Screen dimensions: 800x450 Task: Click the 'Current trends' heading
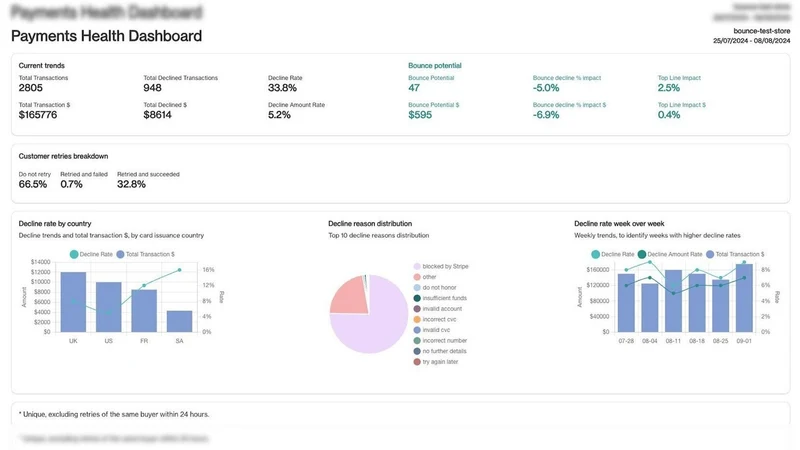click(x=41, y=65)
